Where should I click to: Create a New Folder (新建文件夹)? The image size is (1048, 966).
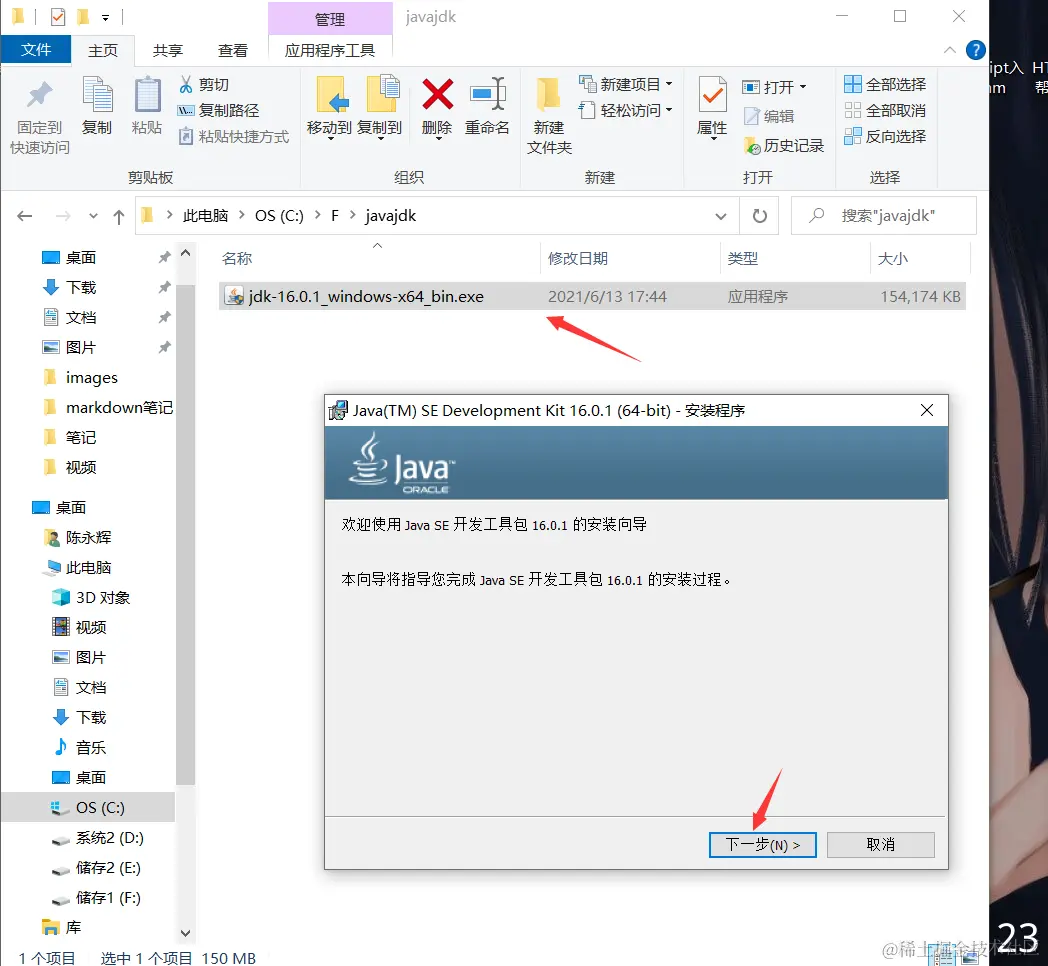(549, 116)
